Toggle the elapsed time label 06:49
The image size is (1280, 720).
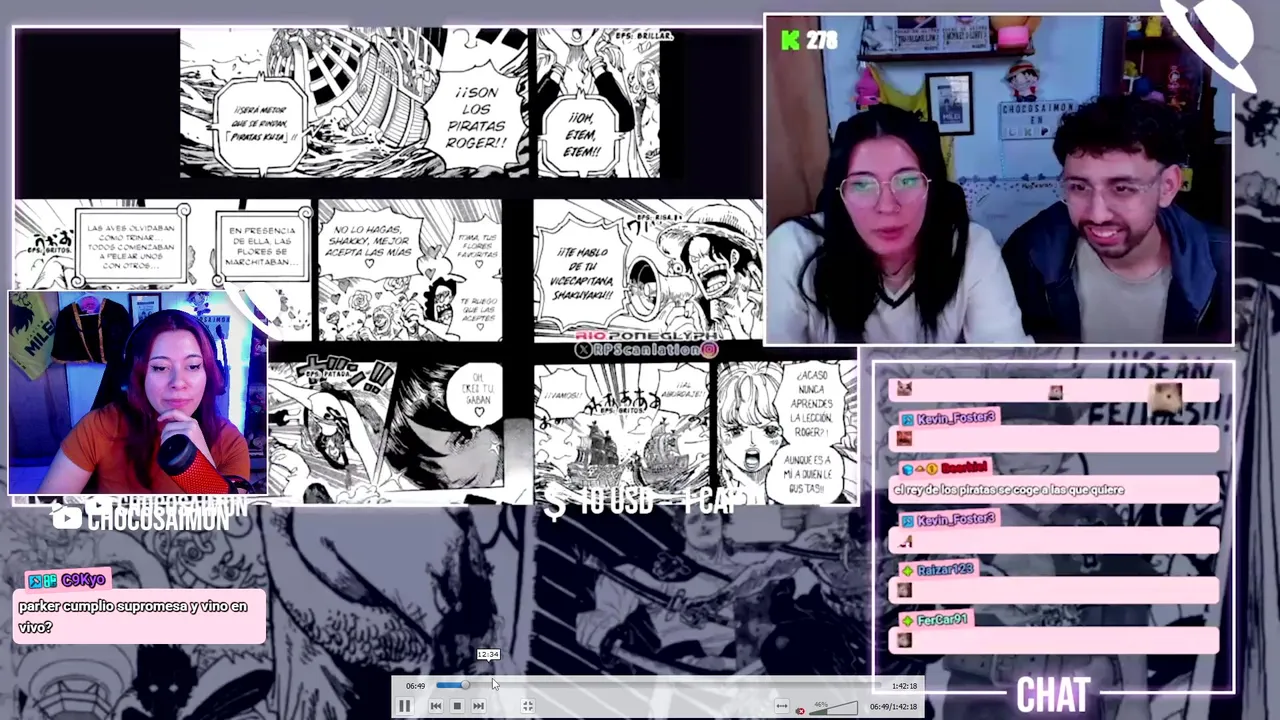(415, 686)
